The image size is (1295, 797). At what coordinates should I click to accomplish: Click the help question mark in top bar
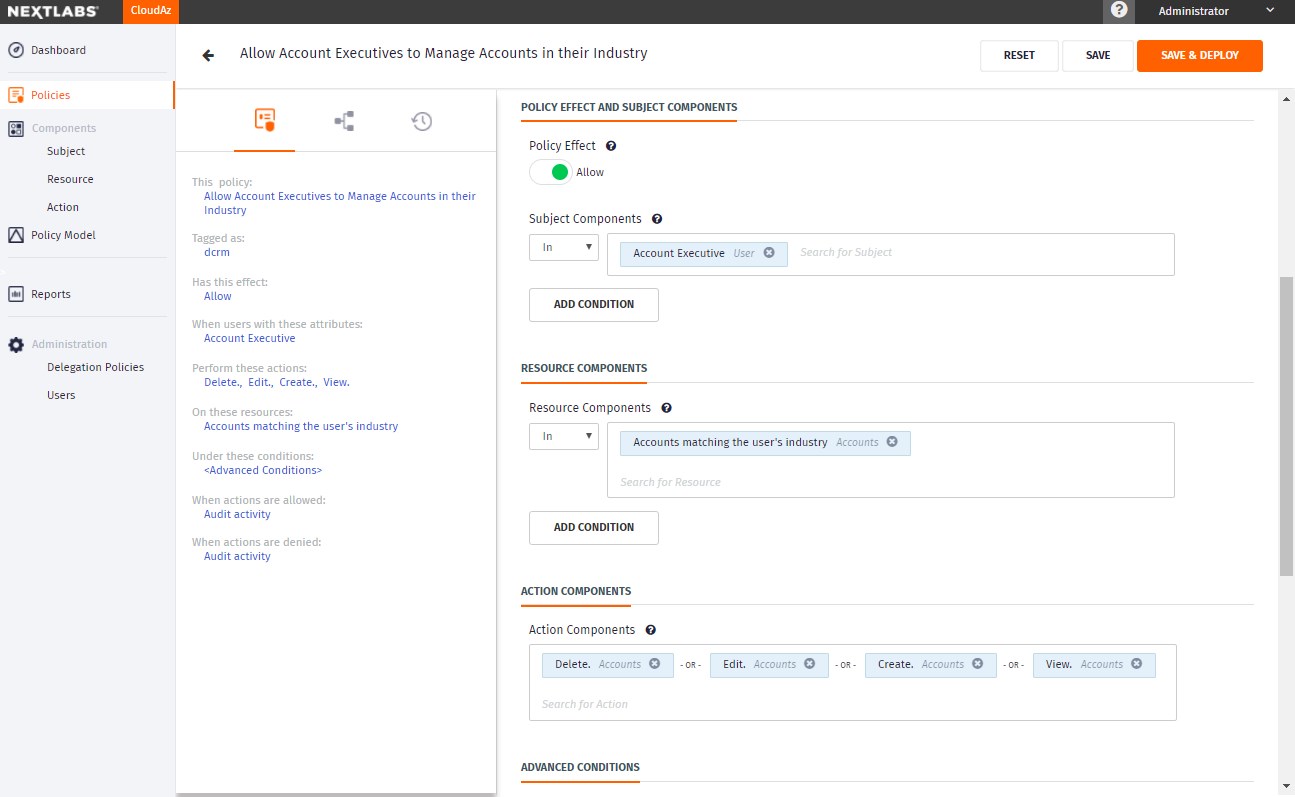[x=1119, y=11]
